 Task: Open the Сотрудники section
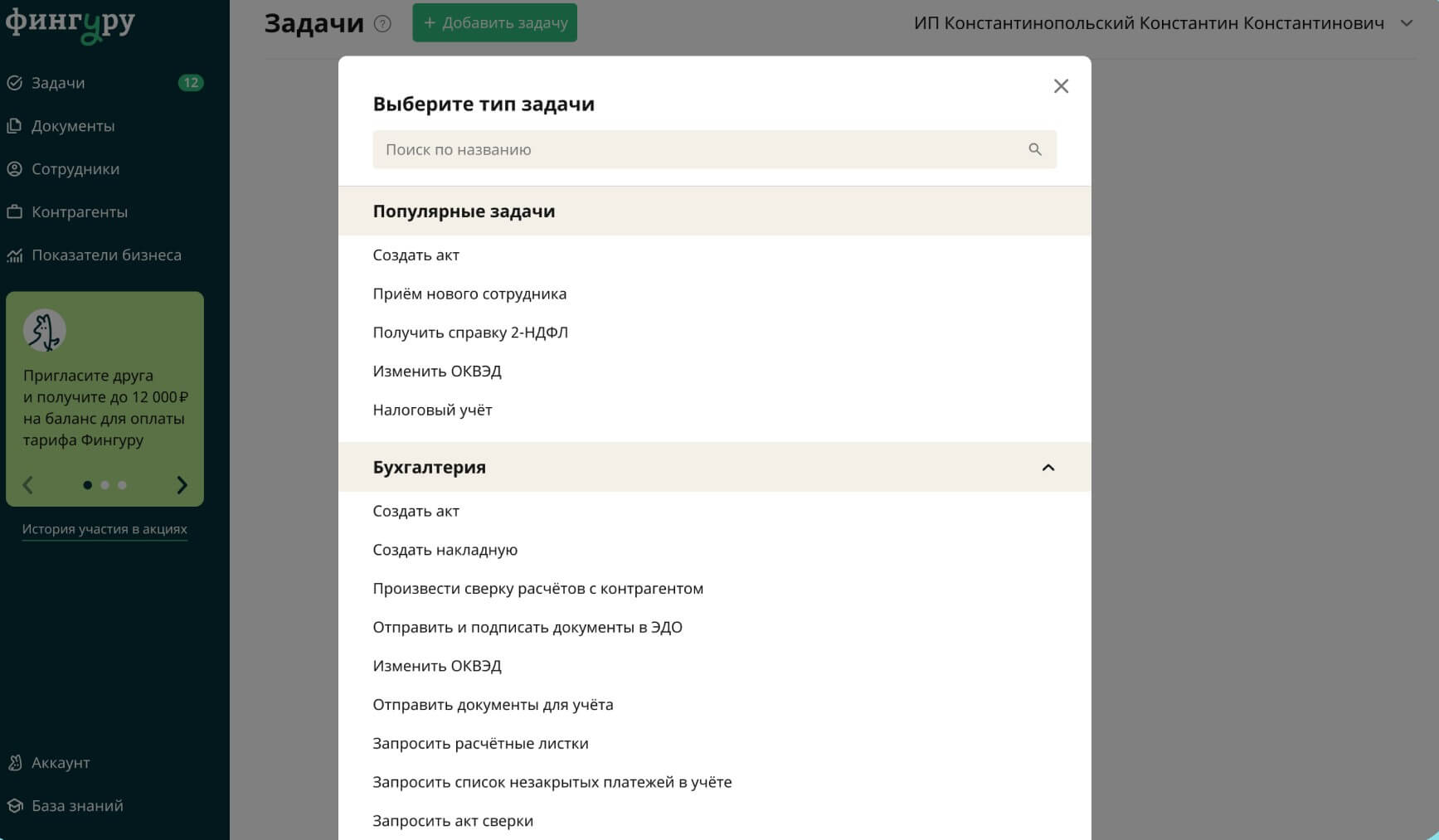pos(75,168)
